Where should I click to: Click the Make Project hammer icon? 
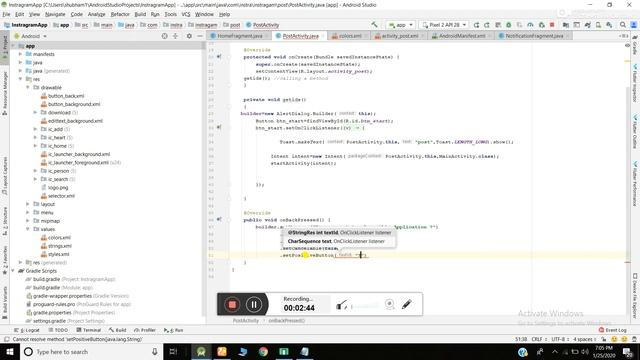(374, 25)
